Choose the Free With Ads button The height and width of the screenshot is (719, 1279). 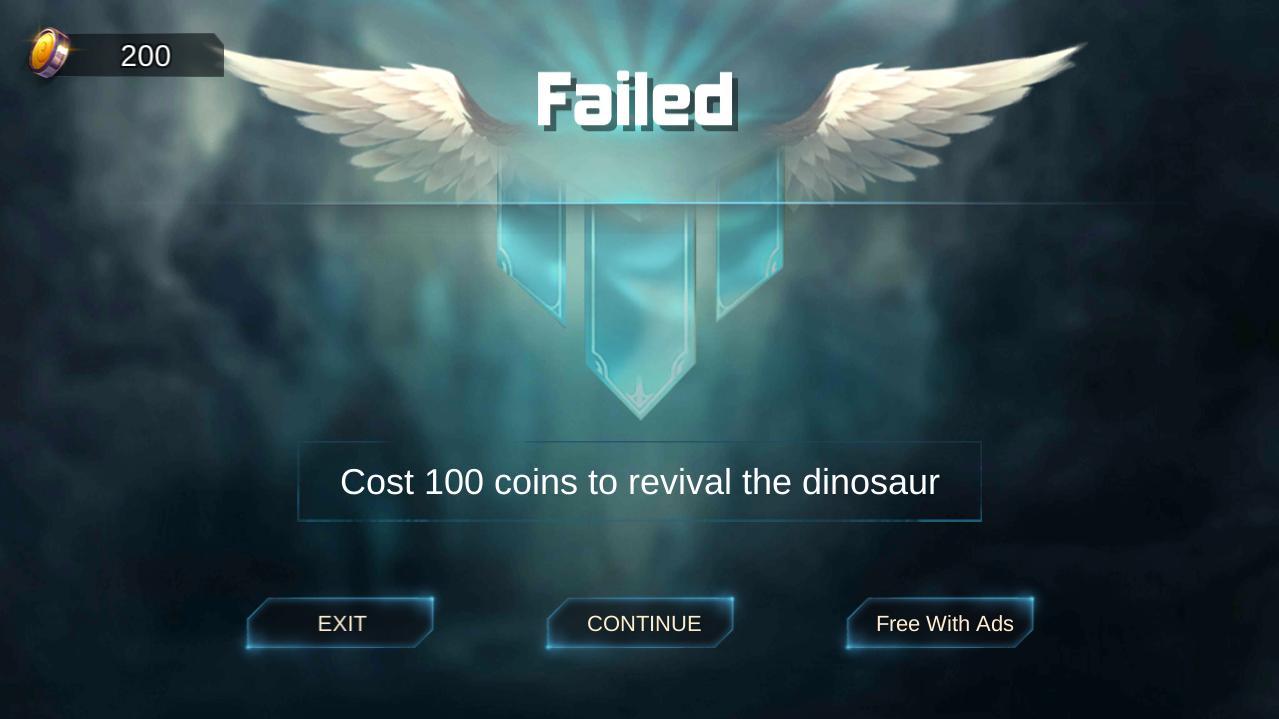940,623
